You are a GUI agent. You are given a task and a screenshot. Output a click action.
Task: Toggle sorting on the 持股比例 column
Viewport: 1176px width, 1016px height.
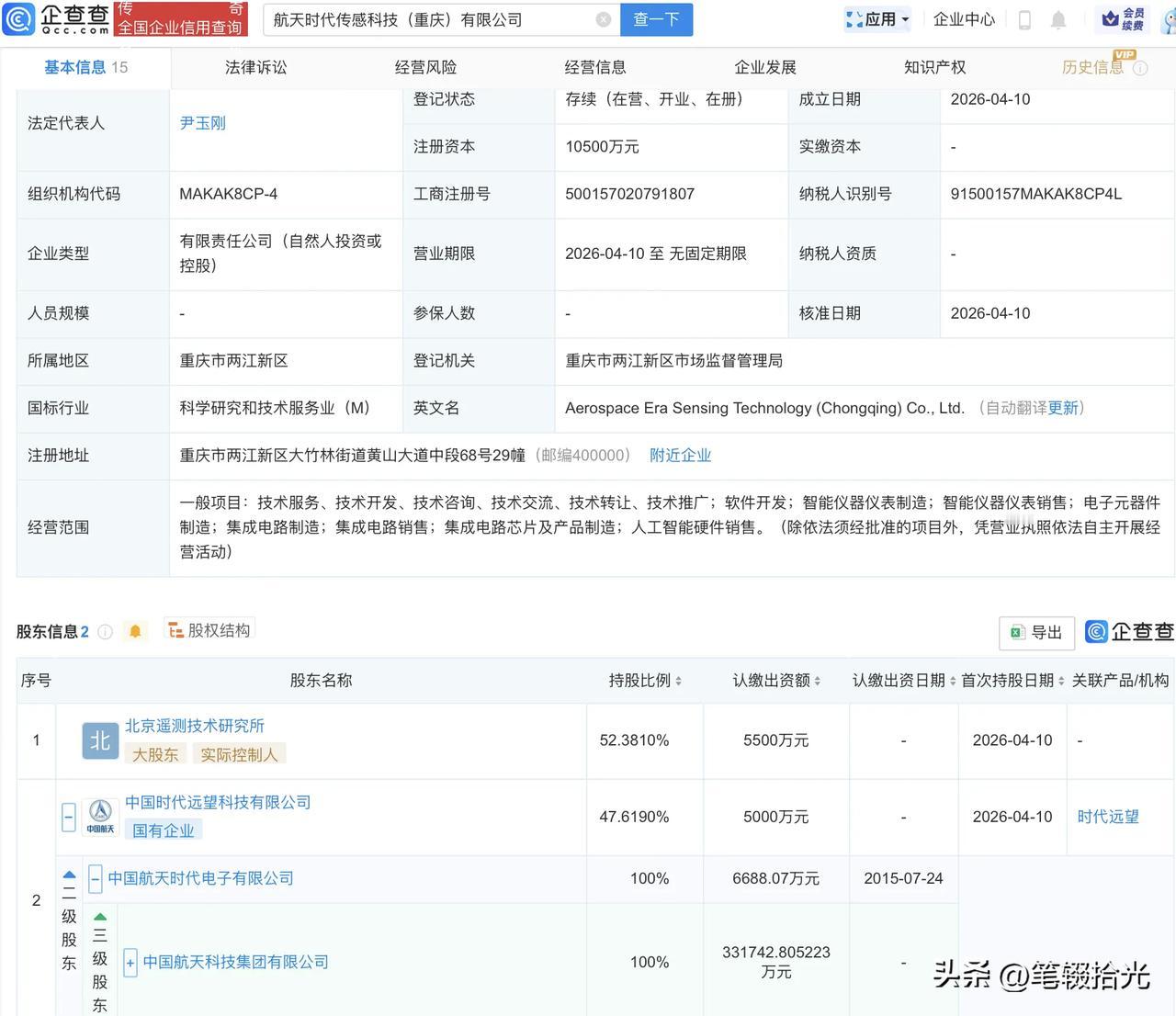pyautogui.click(x=678, y=680)
